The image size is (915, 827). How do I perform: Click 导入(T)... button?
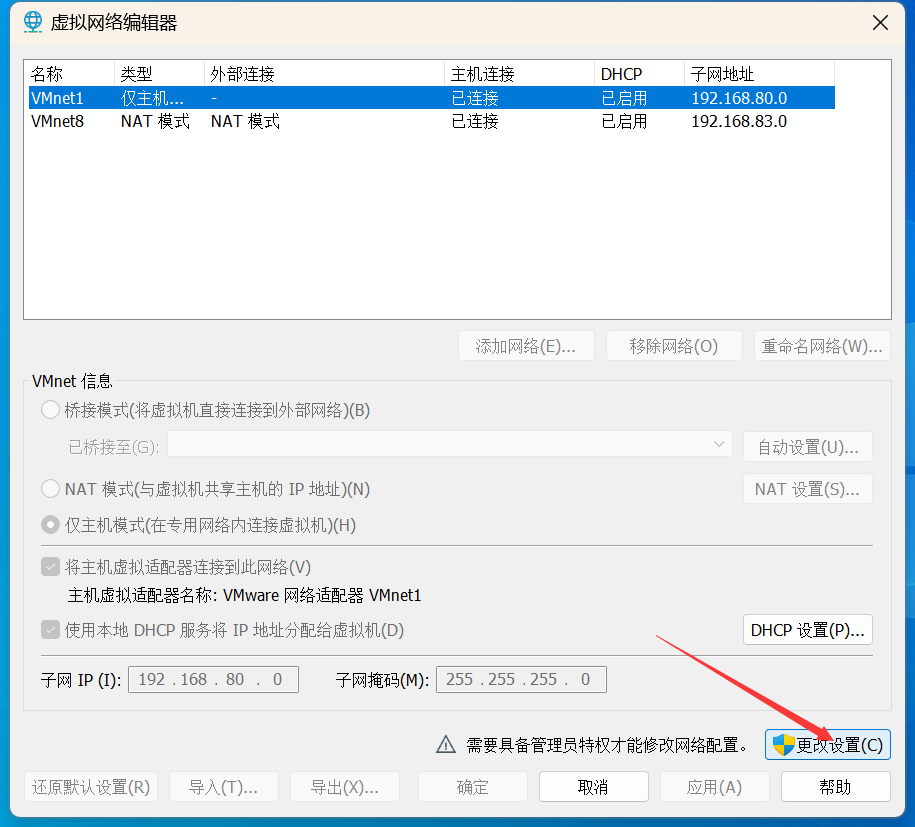(x=223, y=787)
